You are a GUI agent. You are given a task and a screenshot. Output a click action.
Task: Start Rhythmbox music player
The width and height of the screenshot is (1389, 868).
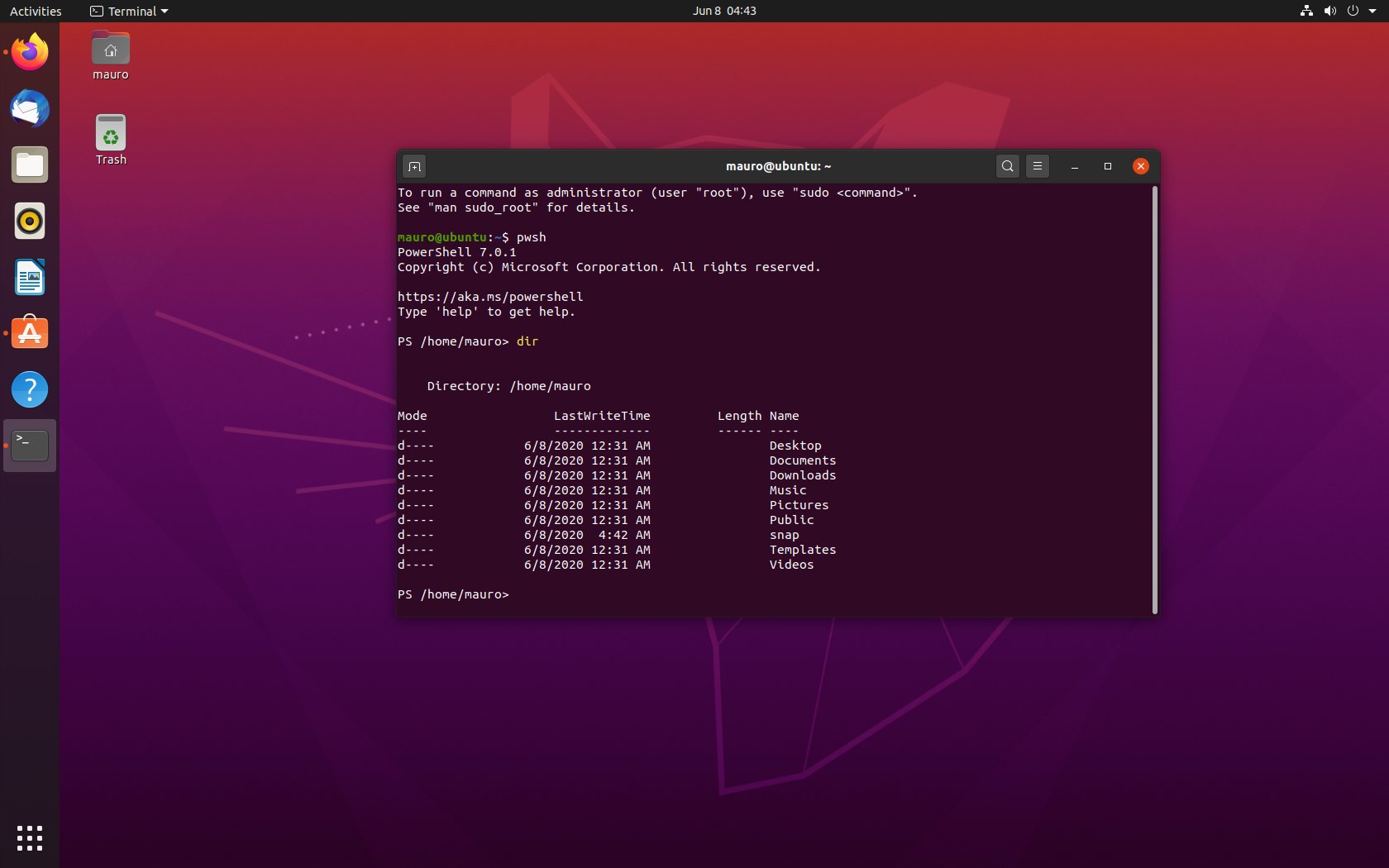pos(29,221)
